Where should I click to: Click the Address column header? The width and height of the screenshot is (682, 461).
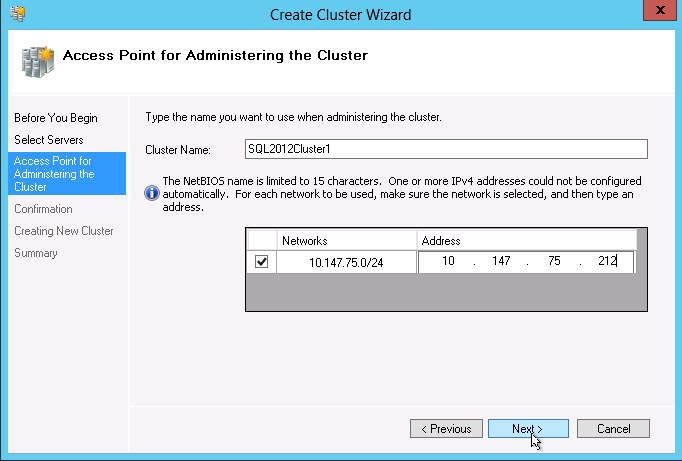[x=526, y=241]
